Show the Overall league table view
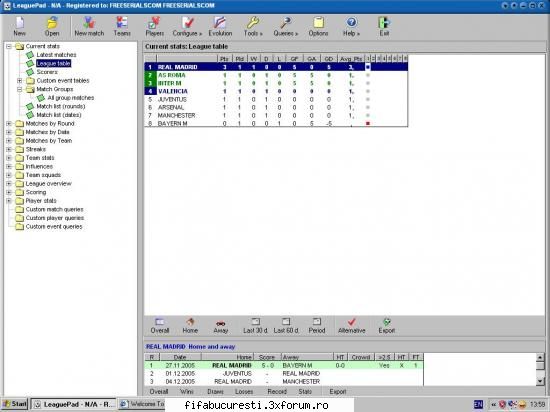The image size is (550, 412). (x=160, y=326)
